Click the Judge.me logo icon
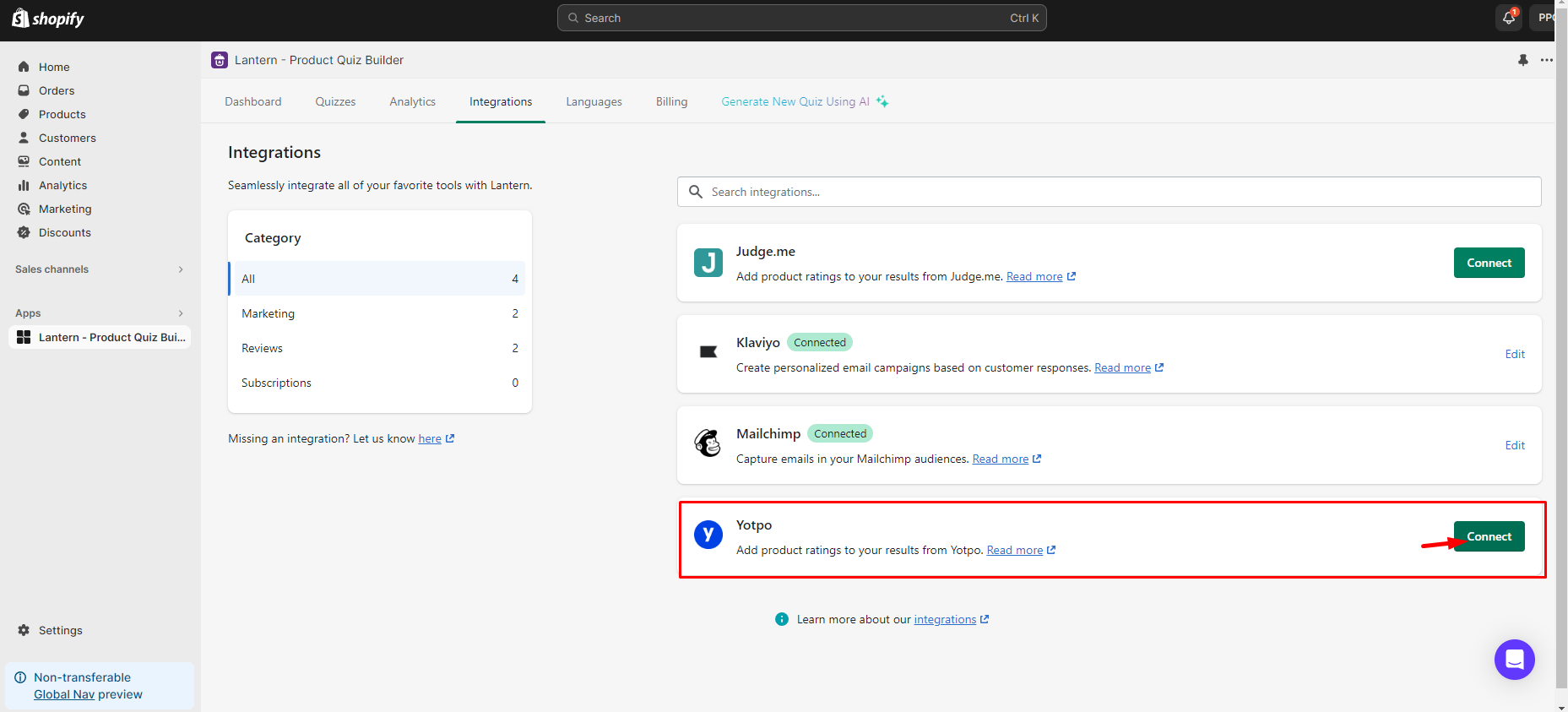 pos(708,263)
